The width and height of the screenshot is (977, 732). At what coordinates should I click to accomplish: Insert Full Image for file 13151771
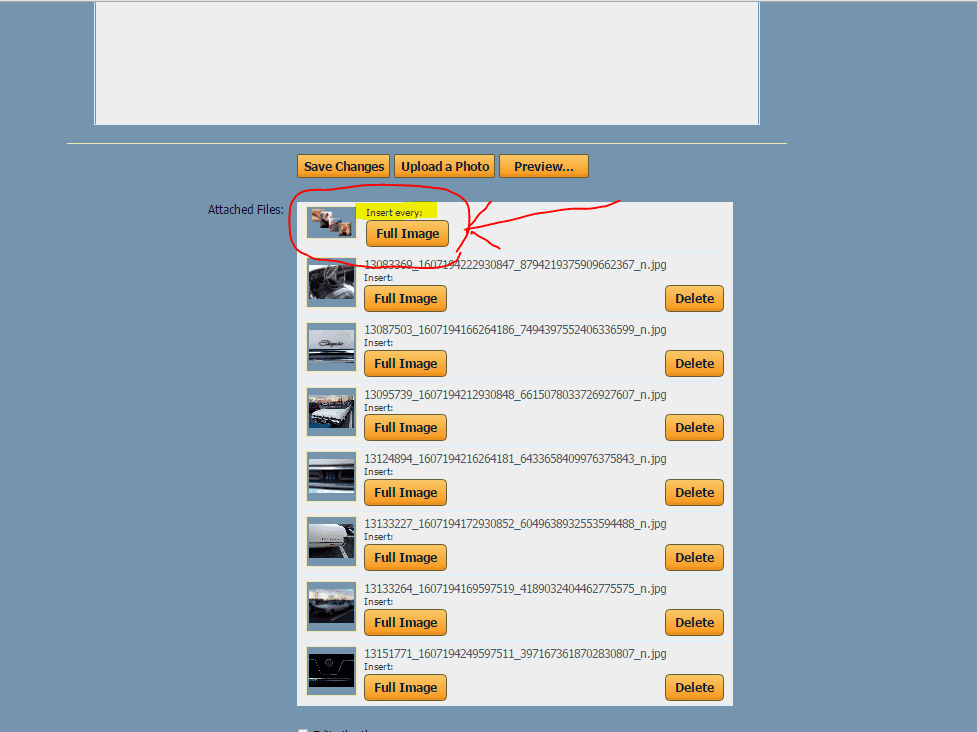(x=405, y=688)
